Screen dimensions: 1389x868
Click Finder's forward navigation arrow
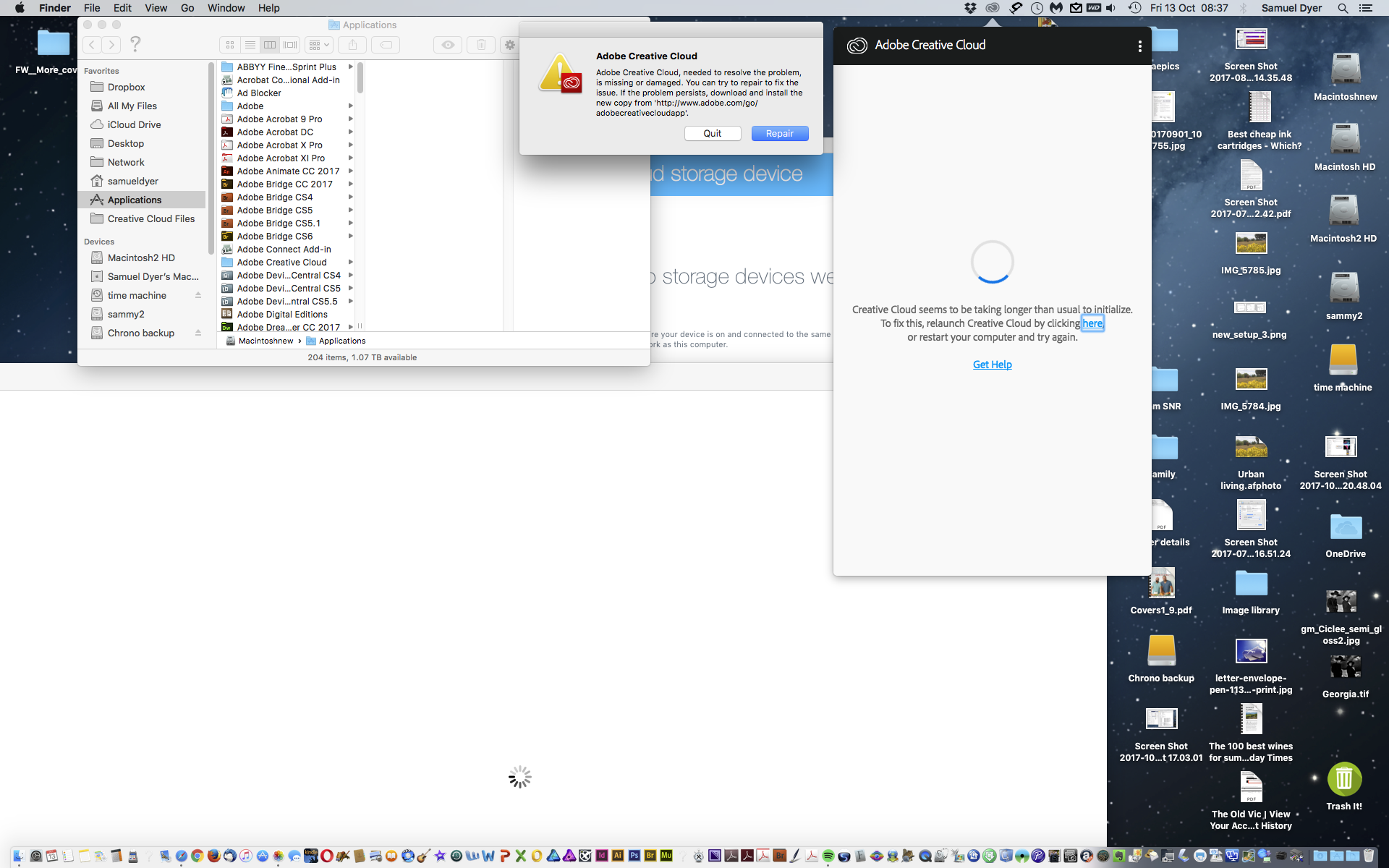click(x=111, y=45)
